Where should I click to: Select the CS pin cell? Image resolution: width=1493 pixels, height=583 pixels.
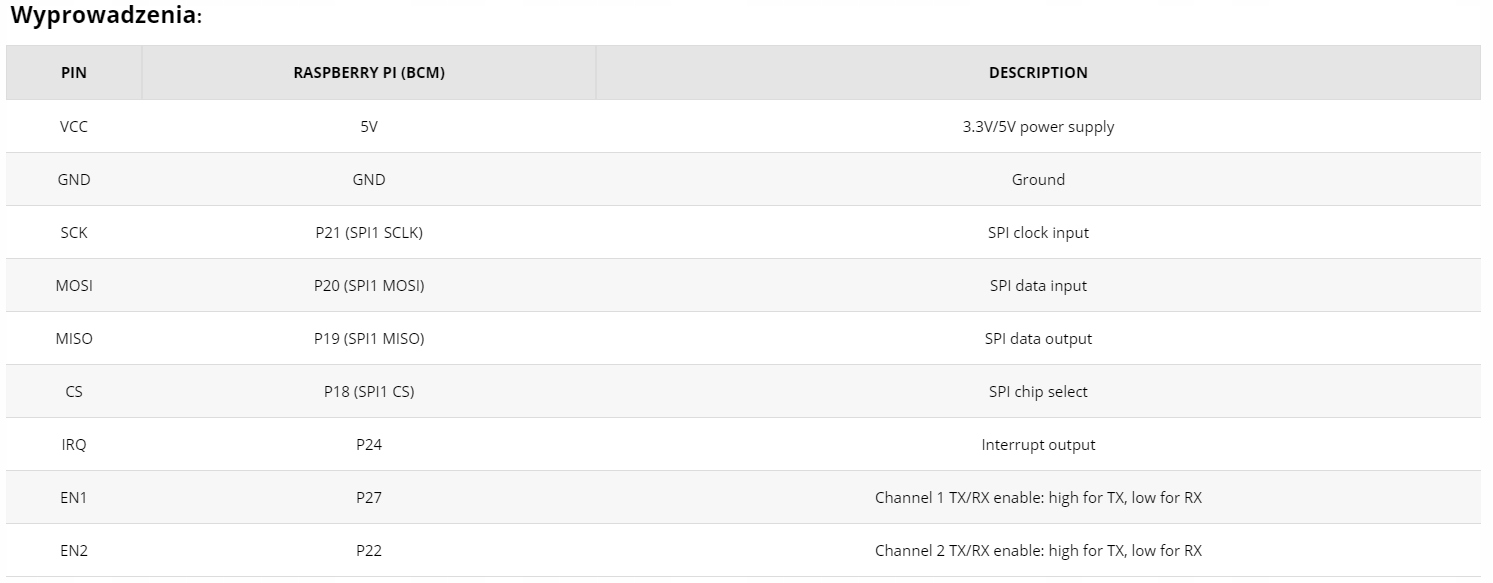[74, 392]
